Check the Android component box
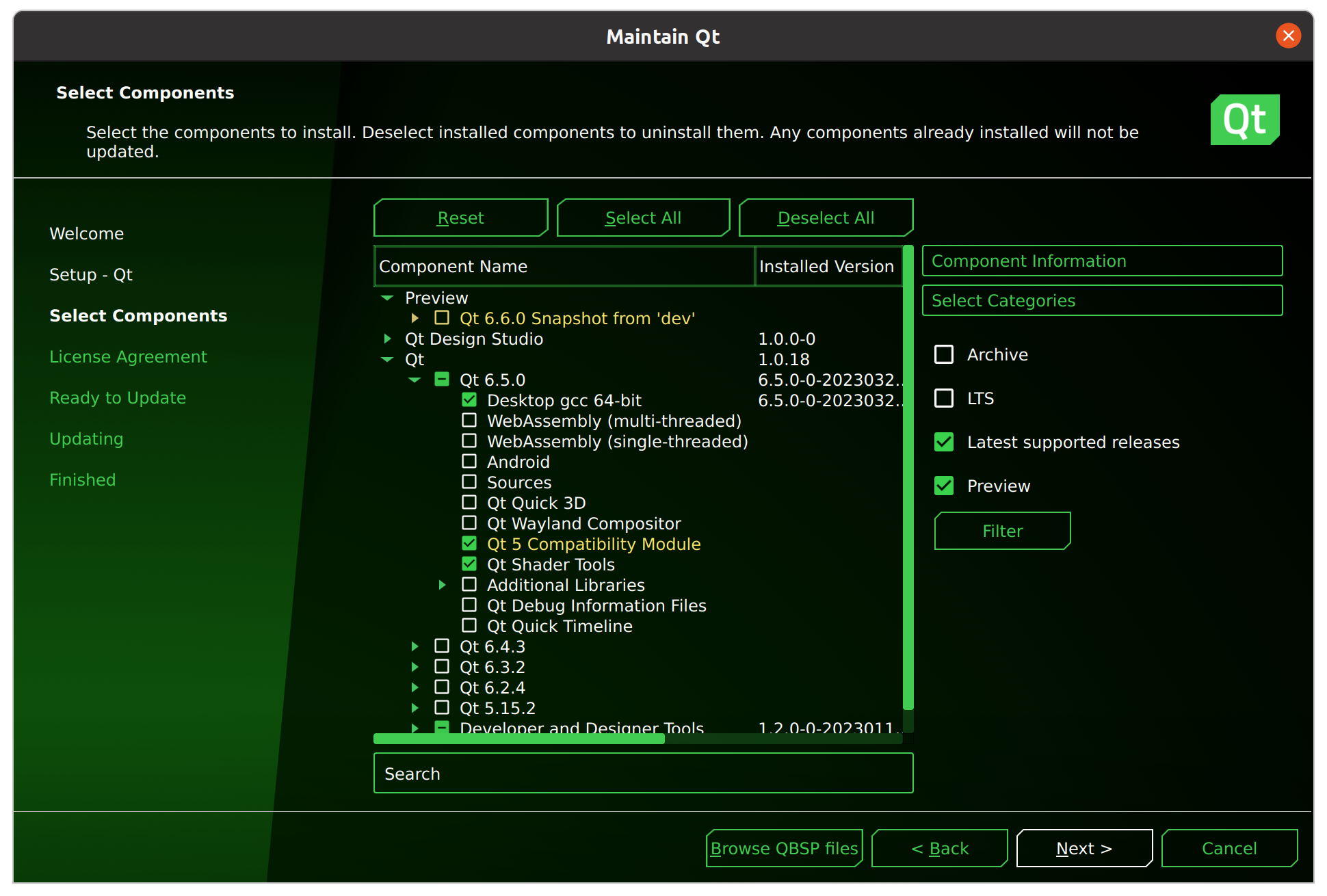Viewport: 1327px width, 896px height. point(469,462)
